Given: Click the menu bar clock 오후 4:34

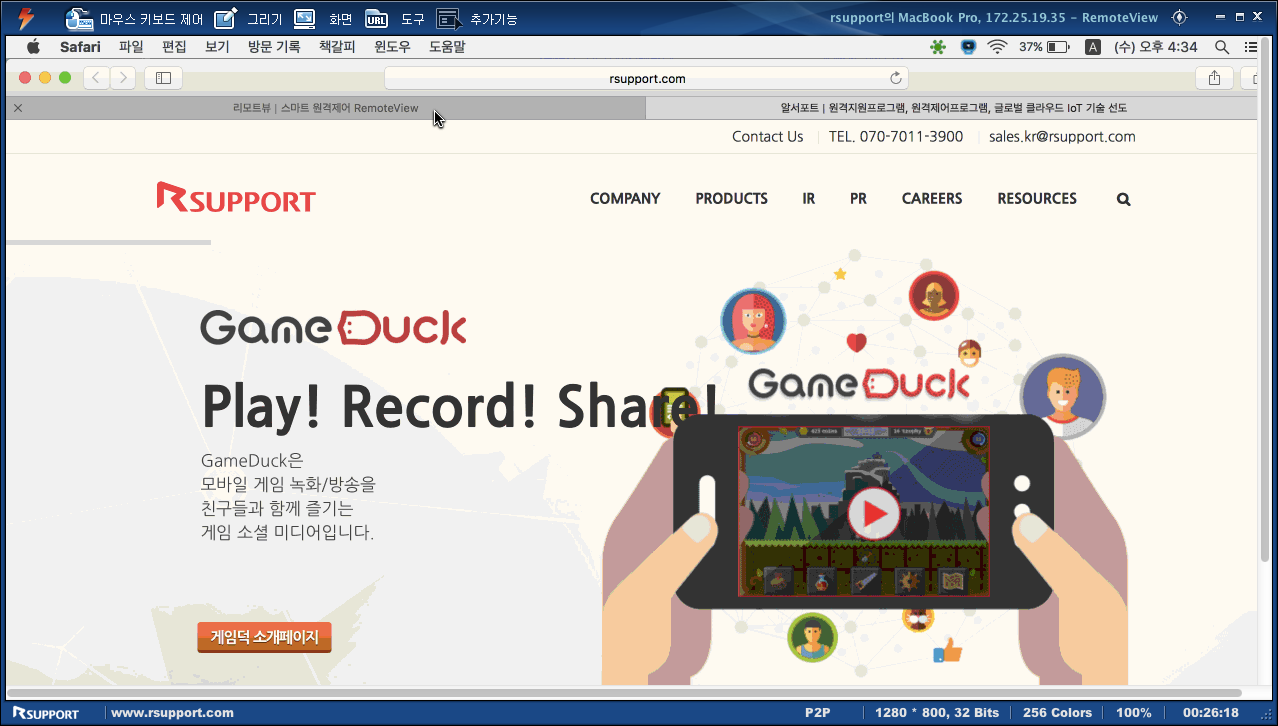Looking at the screenshot, I should 1155,47.
